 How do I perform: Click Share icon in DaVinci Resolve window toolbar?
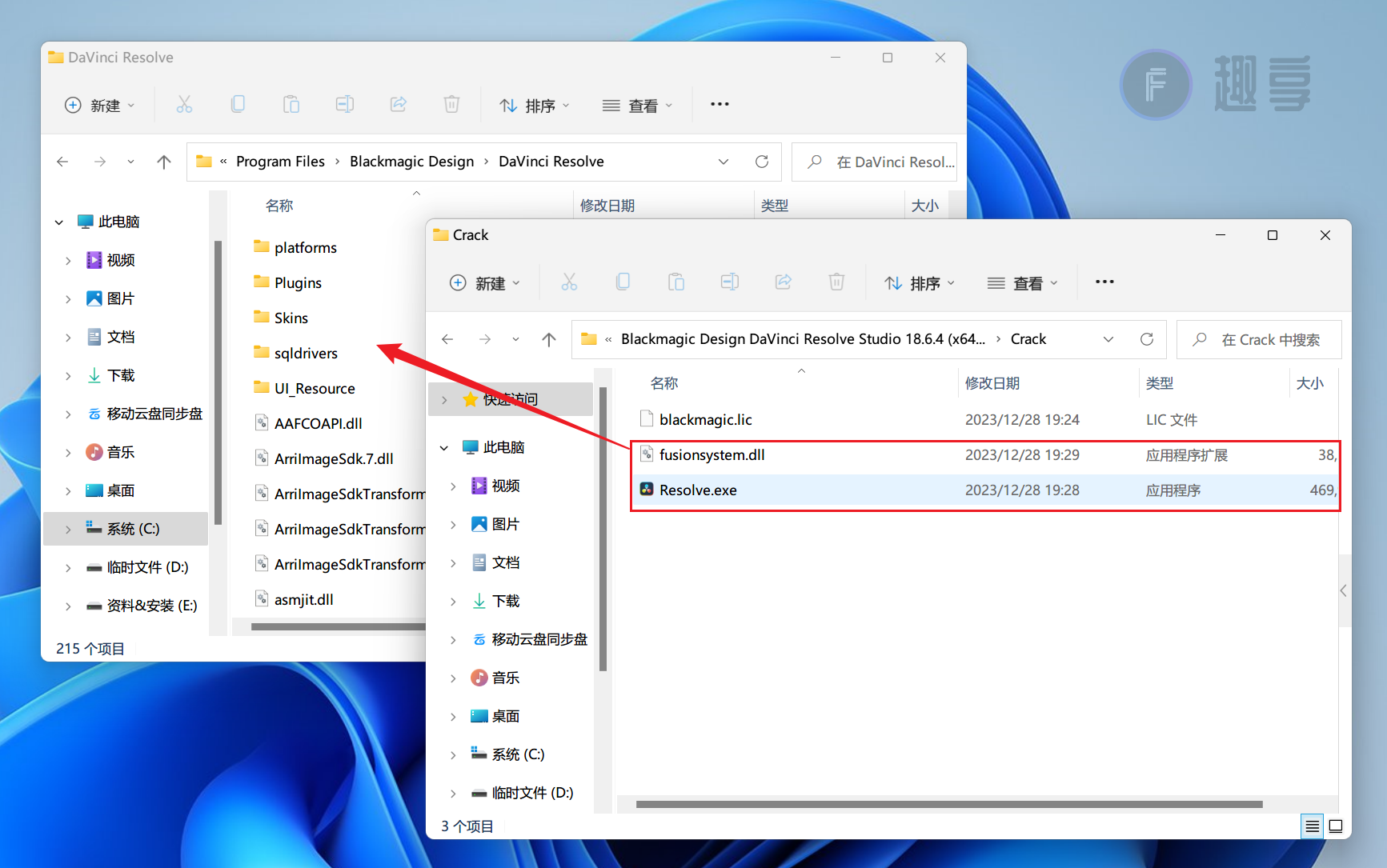pos(399,105)
